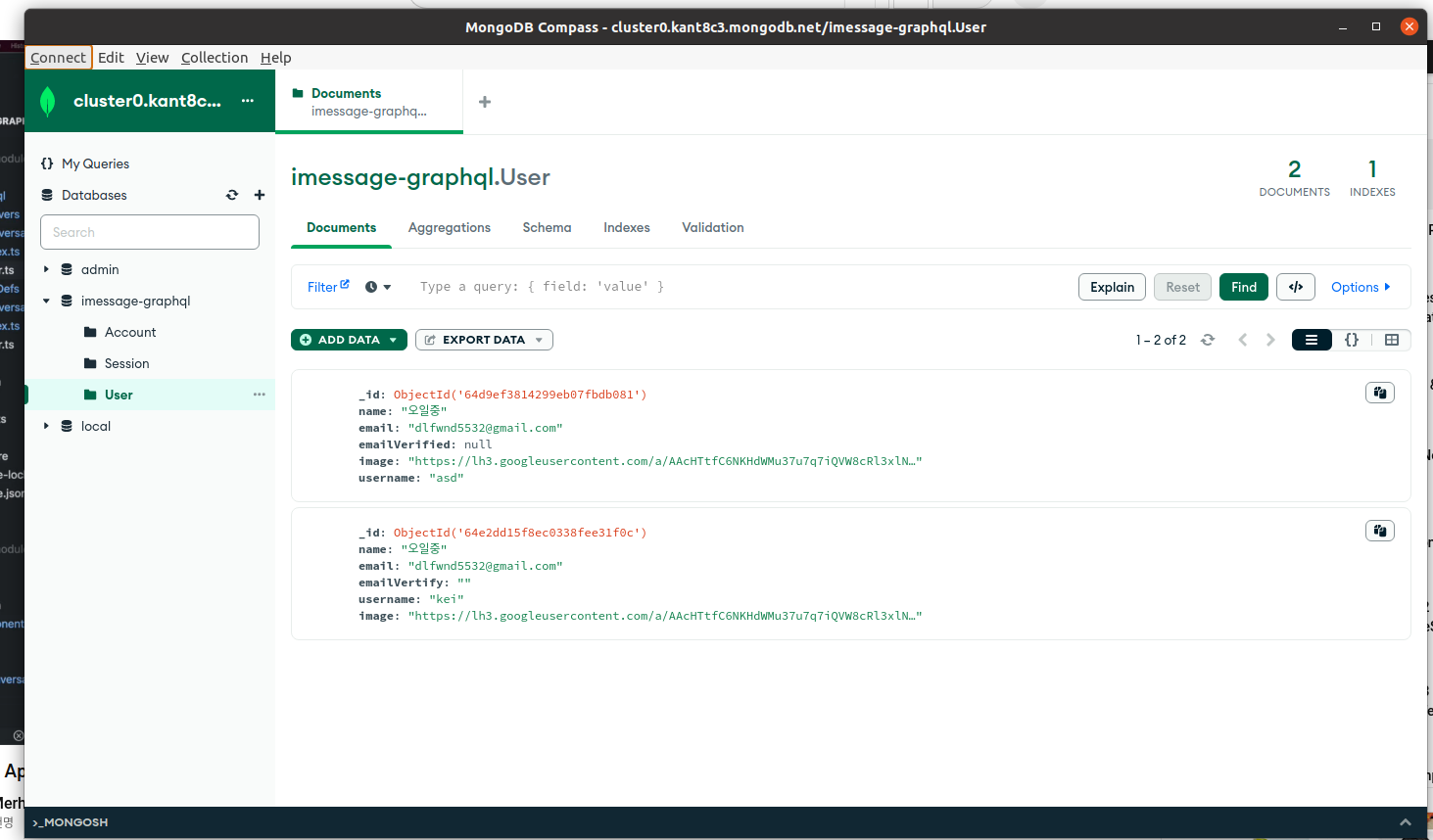Screen dimensions: 1433x840
Task: Open the Help menu
Action: [275, 58]
